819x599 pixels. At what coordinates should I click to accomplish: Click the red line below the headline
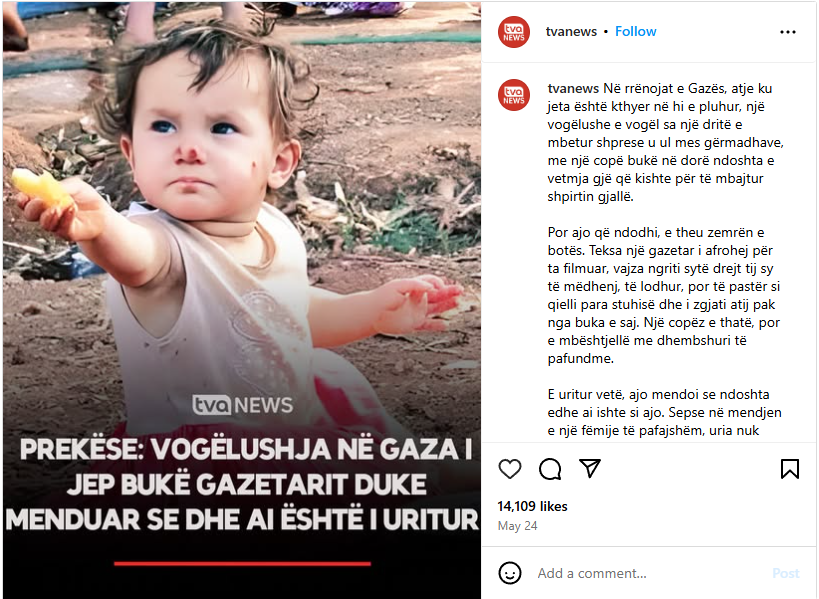(x=242, y=563)
